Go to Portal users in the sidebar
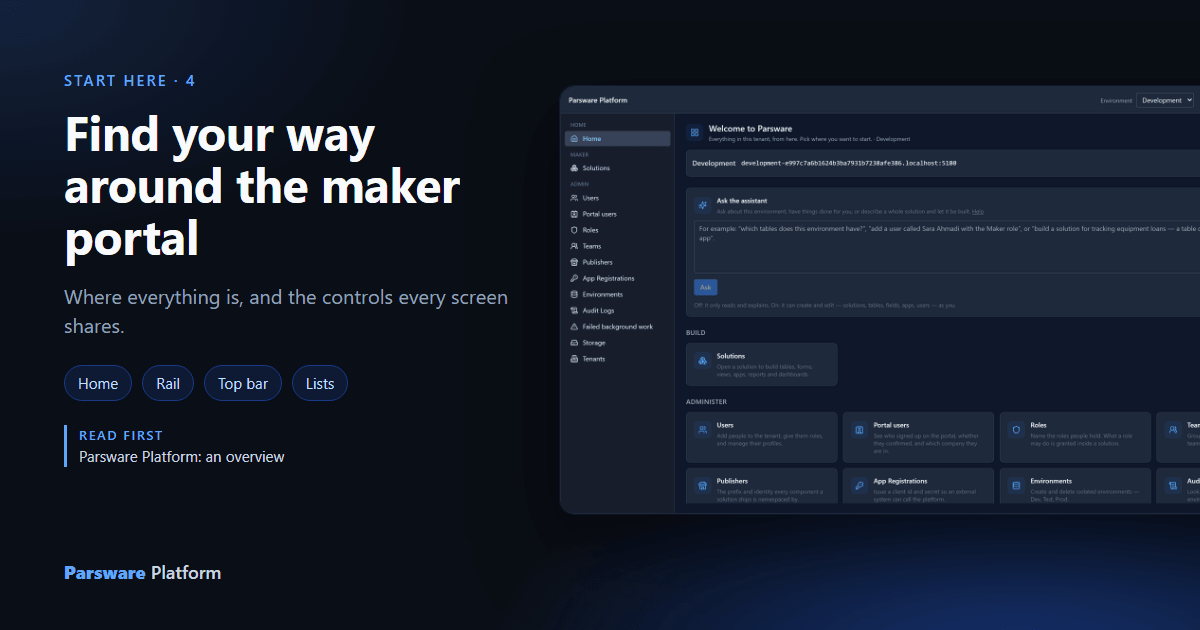Image resolution: width=1200 pixels, height=630 pixels. click(x=617, y=214)
